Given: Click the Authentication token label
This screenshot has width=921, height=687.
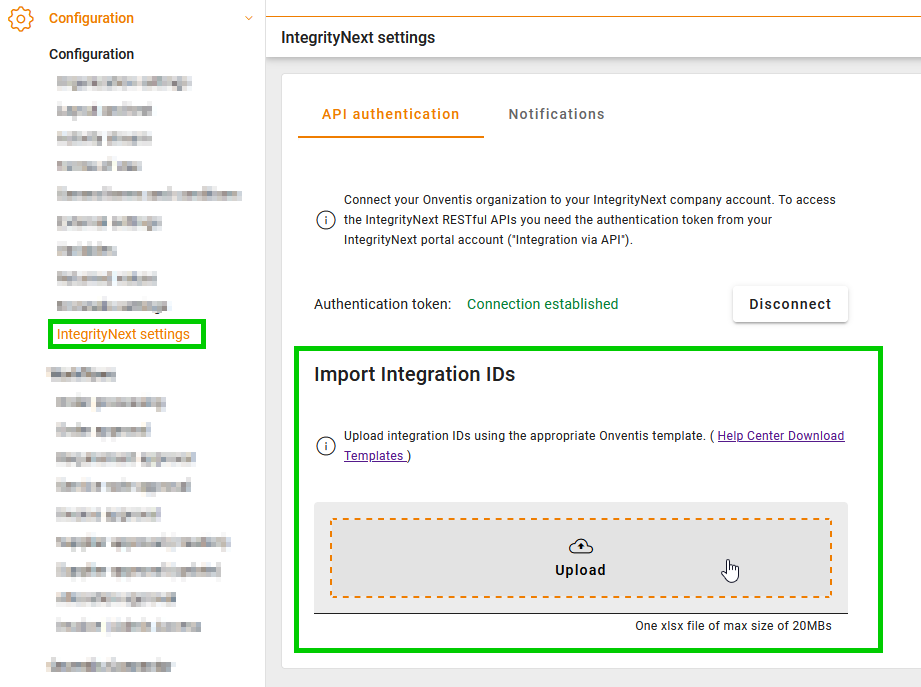Looking at the screenshot, I should (x=383, y=304).
